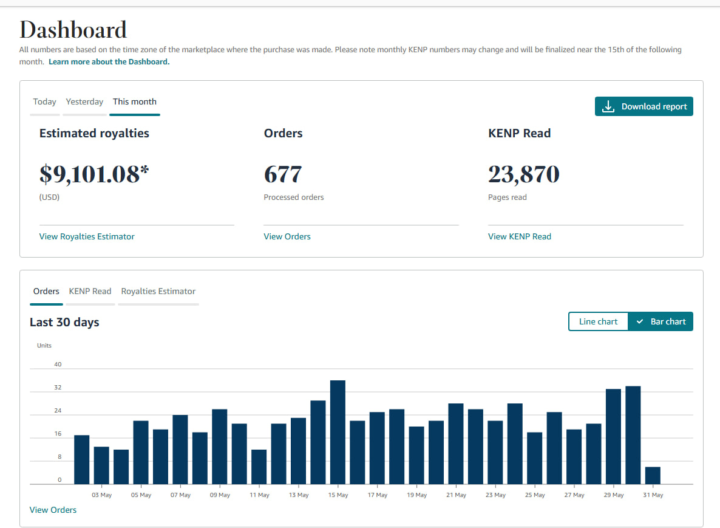Open the Royalties Estimator chart tab
The image size is (720, 528).
coord(158,291)
